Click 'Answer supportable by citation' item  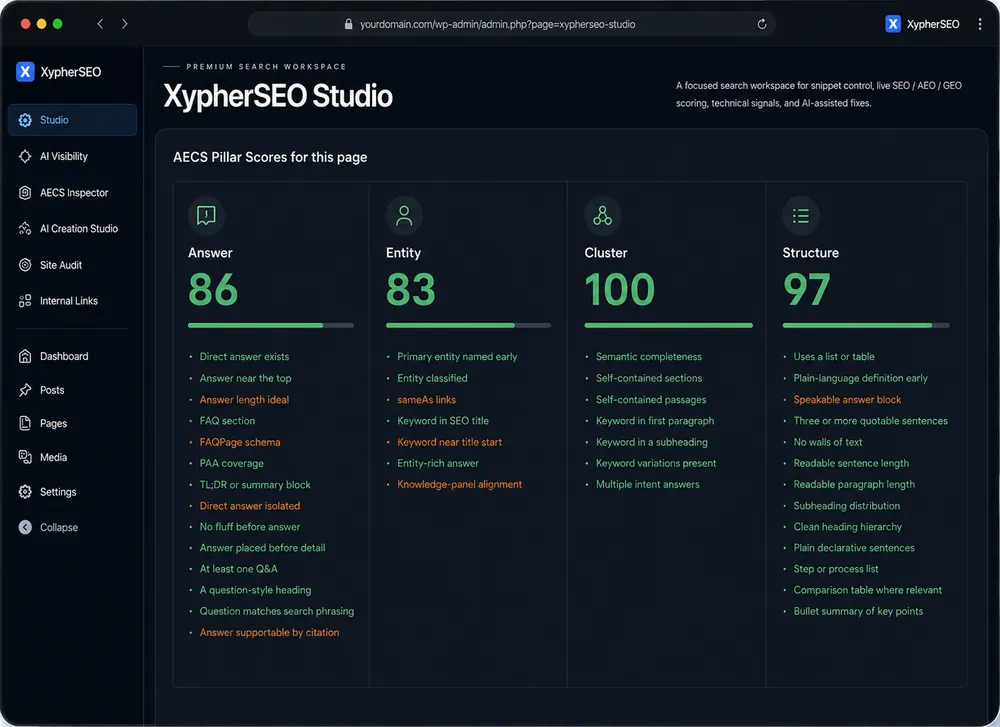click(x=269, y=632)
